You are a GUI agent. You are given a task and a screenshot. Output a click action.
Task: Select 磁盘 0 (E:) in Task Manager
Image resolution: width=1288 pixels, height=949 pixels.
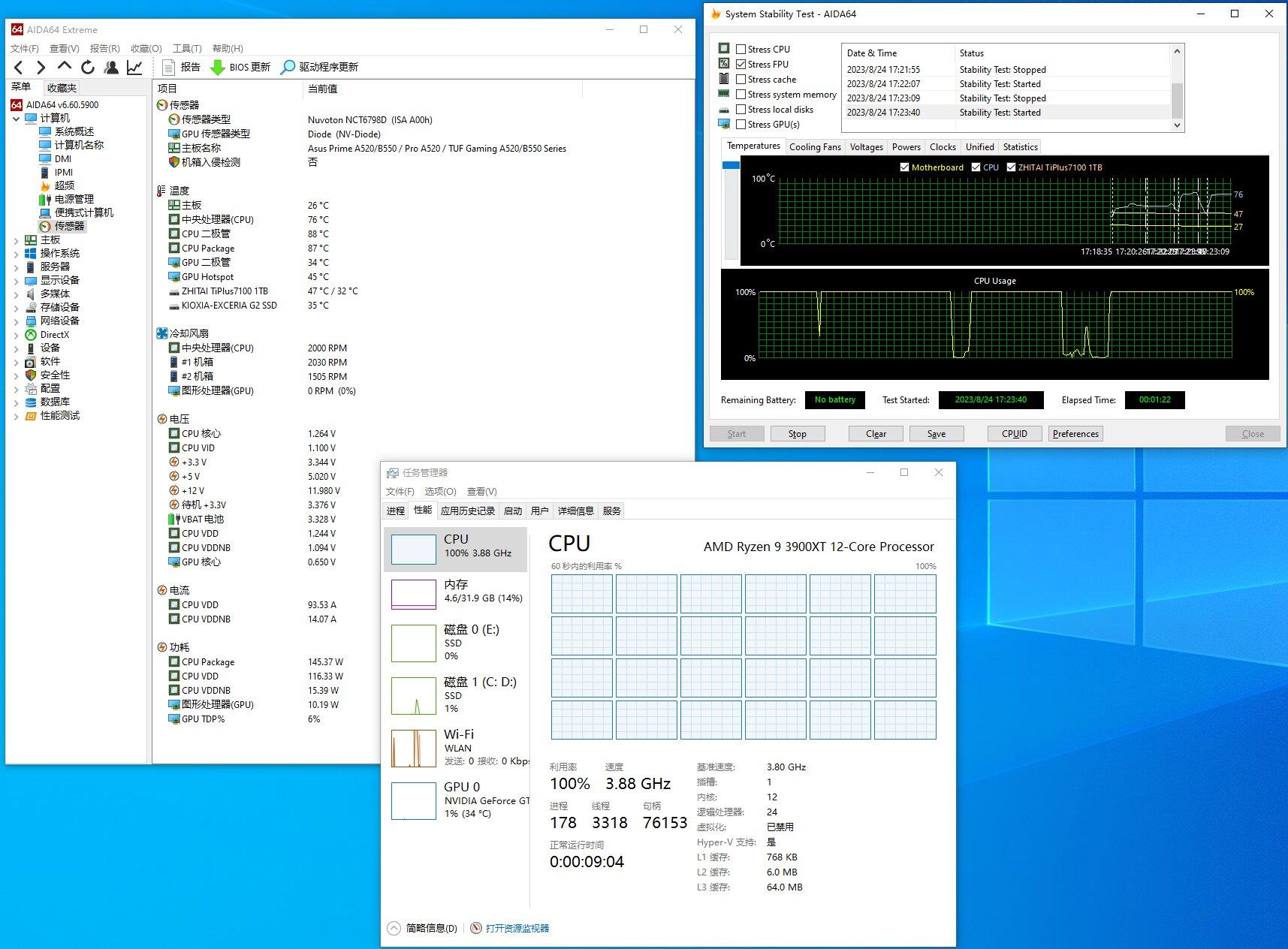[x=455, y=643]
